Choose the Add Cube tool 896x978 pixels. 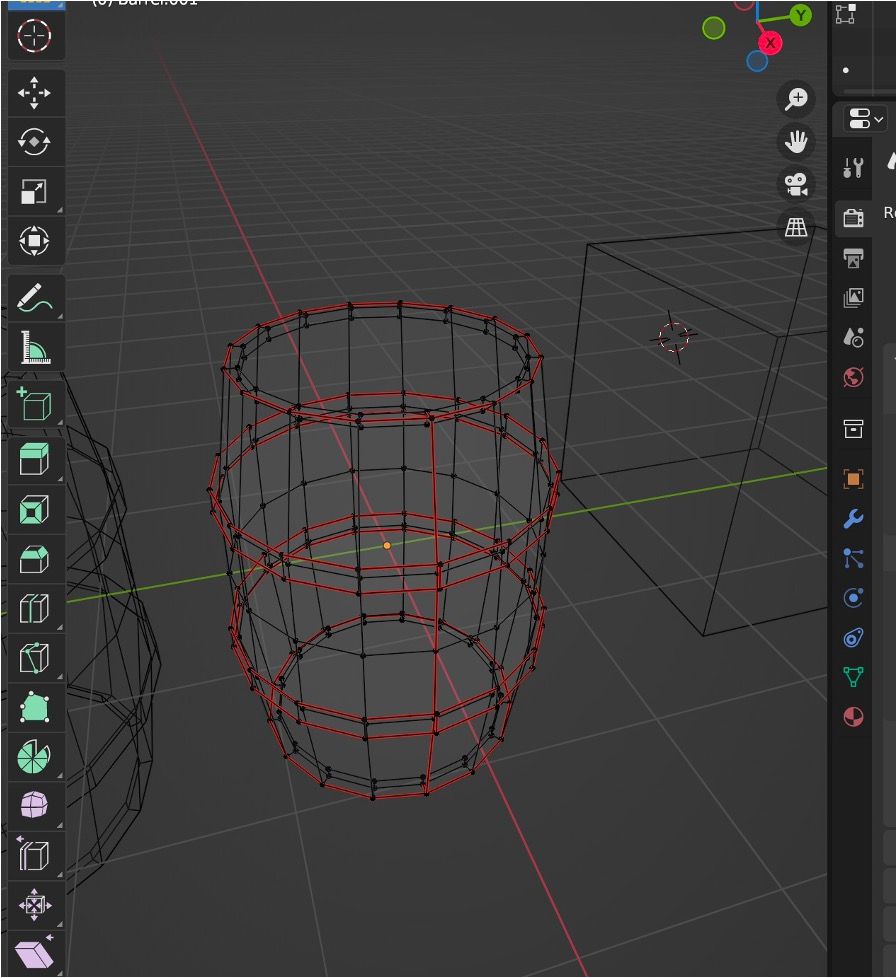pyautogui.click(x=36, y=404)
